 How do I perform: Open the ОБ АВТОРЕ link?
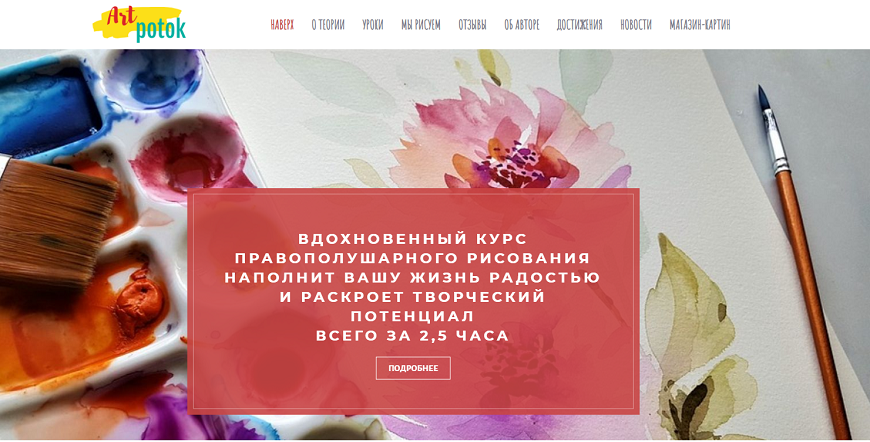522,25
